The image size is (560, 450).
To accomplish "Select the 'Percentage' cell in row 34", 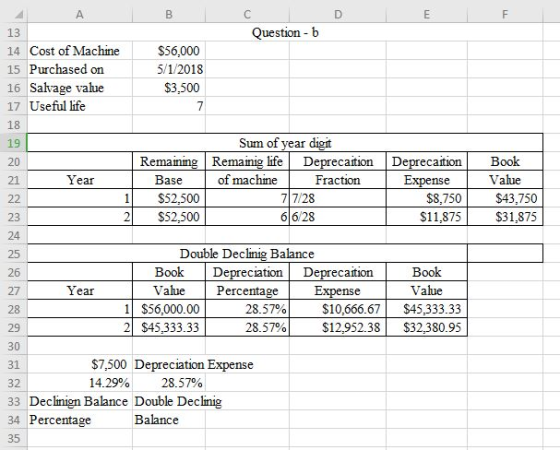I will tap(80, 420).
